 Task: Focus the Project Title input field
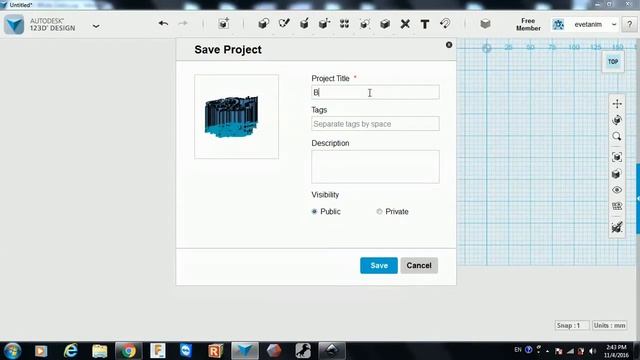(376, 92)
